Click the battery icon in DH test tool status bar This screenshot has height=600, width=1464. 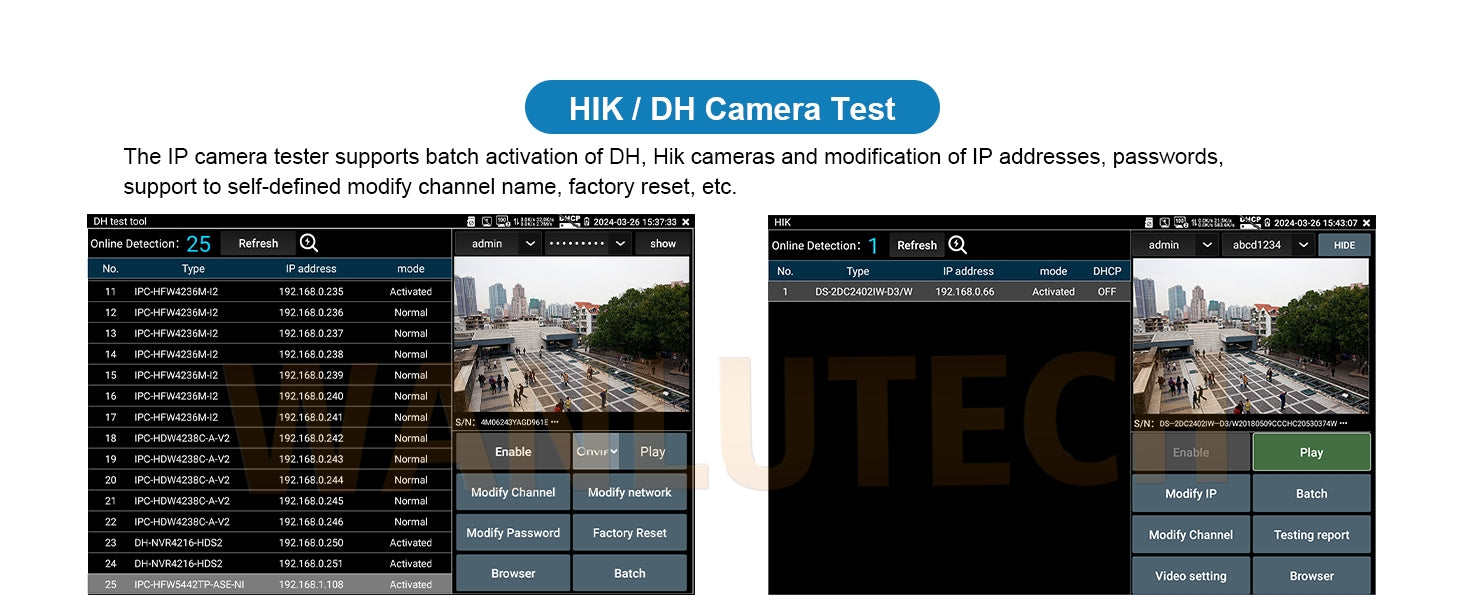[587, 222]
